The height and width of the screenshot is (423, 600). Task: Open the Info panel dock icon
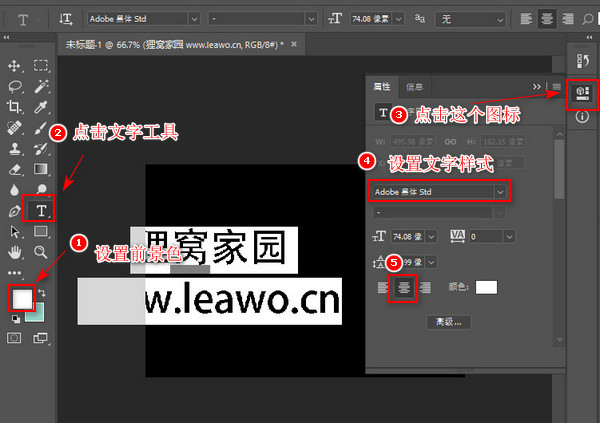(x=582, y=116)
